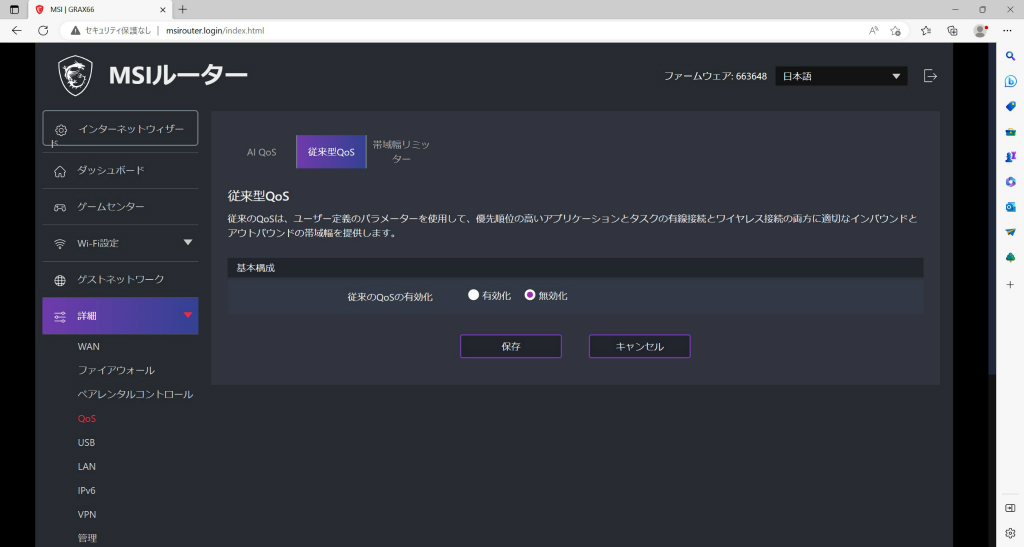
Task: Click the キャンセル button
Action: (639, 346)
